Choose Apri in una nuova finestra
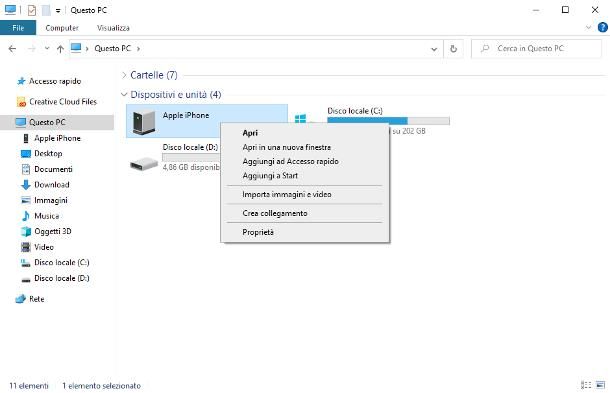Image resolution: width=610 pixels, height=393 pixels. 286,147
